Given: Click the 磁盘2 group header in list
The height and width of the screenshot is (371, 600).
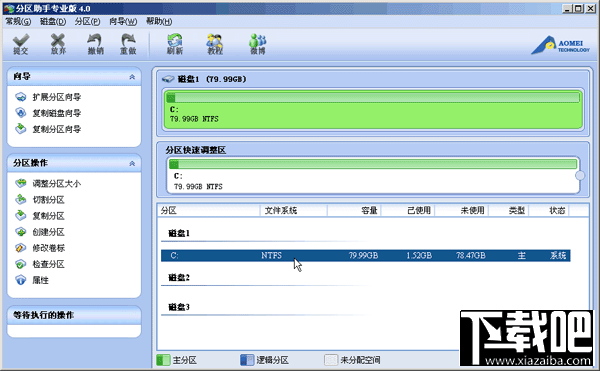Looking at the screenshot, I should pos(179,277).
